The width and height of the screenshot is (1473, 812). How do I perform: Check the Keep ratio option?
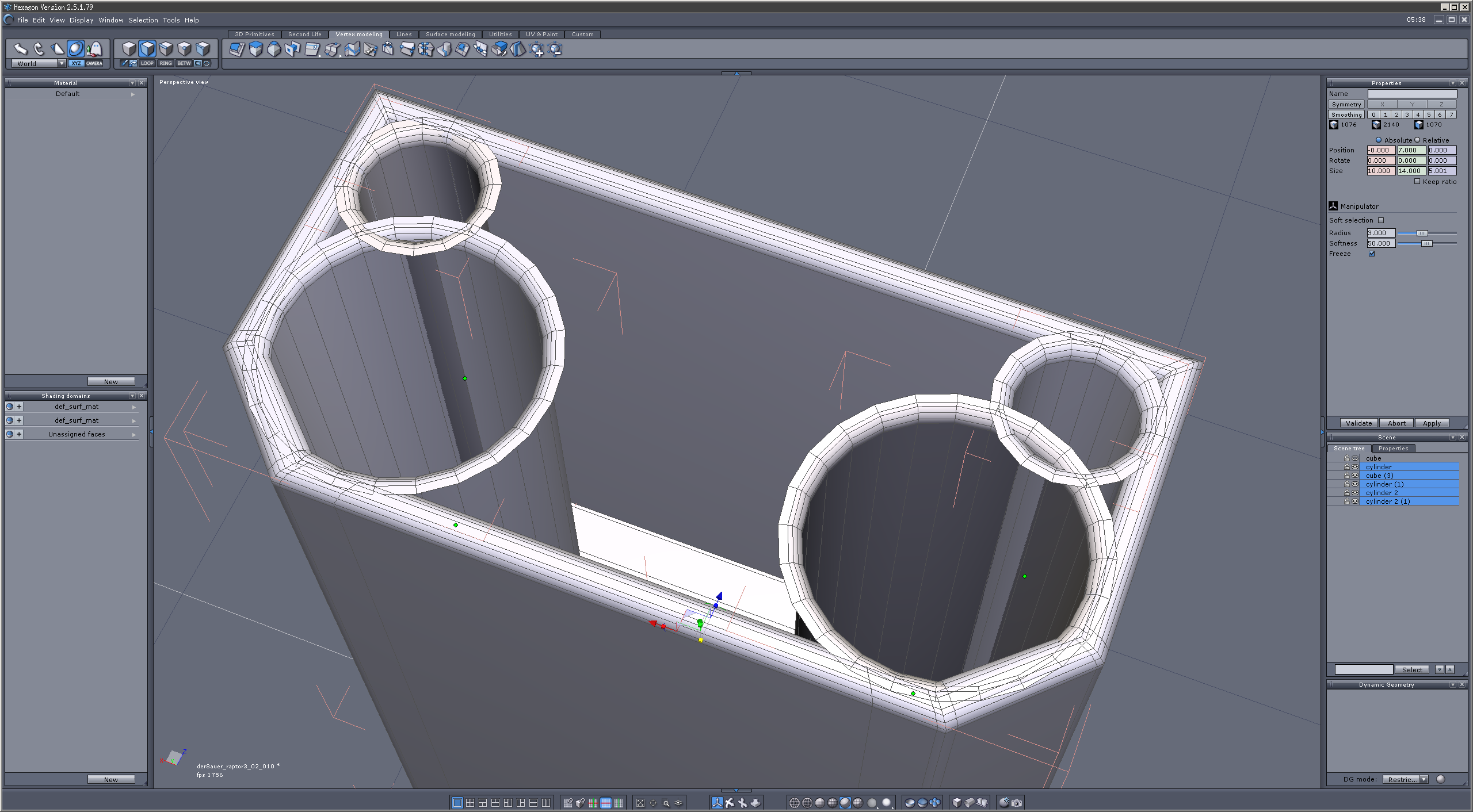[1417, 182]
